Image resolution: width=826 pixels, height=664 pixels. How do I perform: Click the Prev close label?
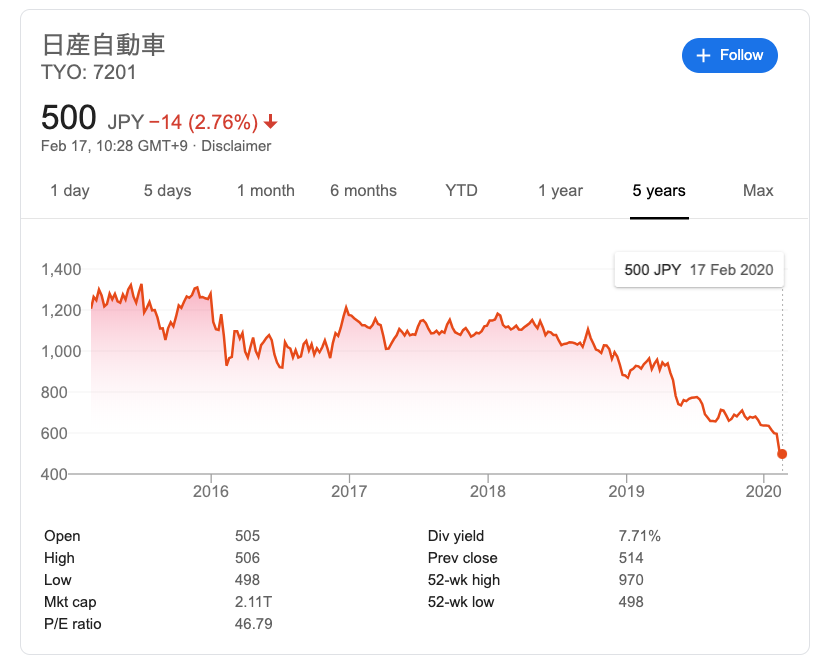pyautogui.click(x=463, y=558)
